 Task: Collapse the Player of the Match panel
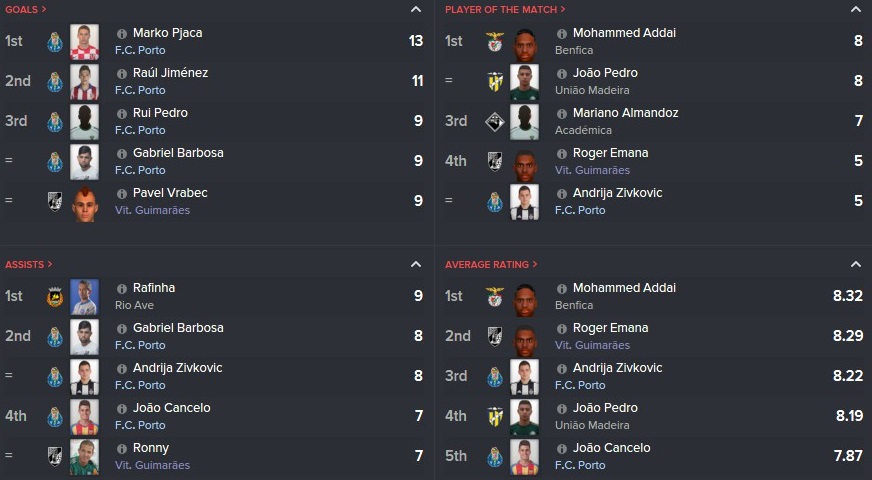point(855,9)
